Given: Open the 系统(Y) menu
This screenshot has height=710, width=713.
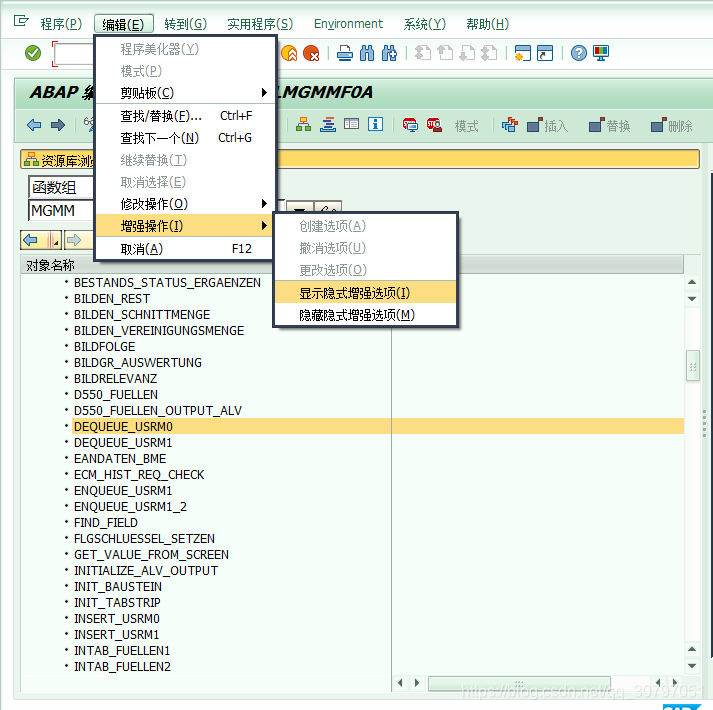Looking at the screenshot, I should pos(425,24).
